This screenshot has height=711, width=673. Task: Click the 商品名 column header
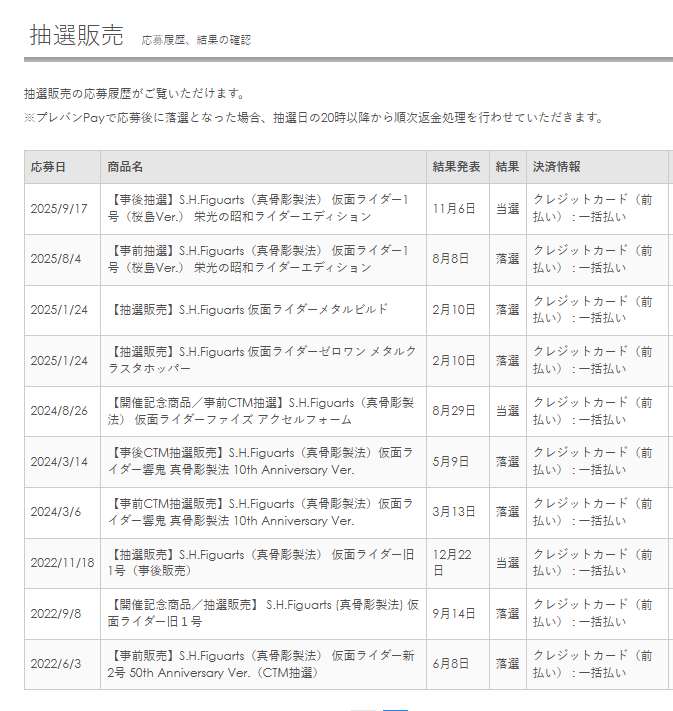pyautogui.click(x=126, y=167)
